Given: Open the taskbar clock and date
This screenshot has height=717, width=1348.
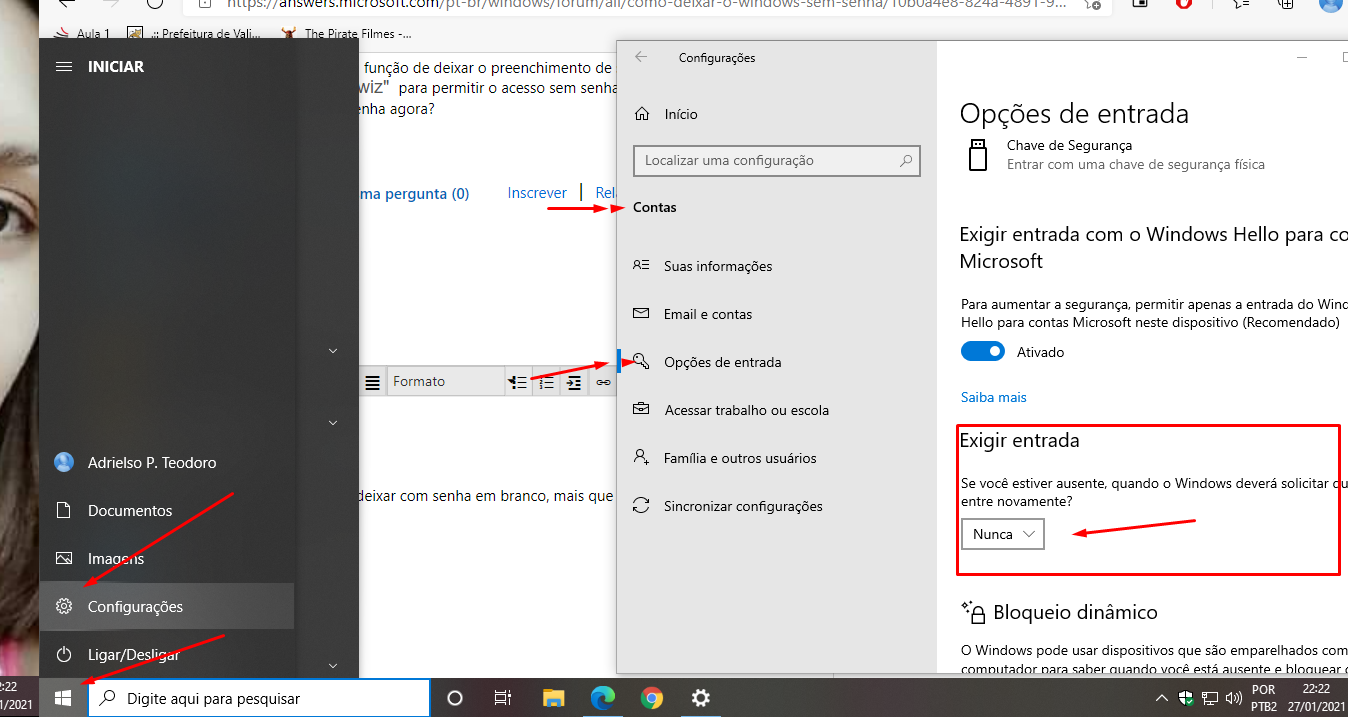Looking at the screenshot, I should pos(1316,698).
